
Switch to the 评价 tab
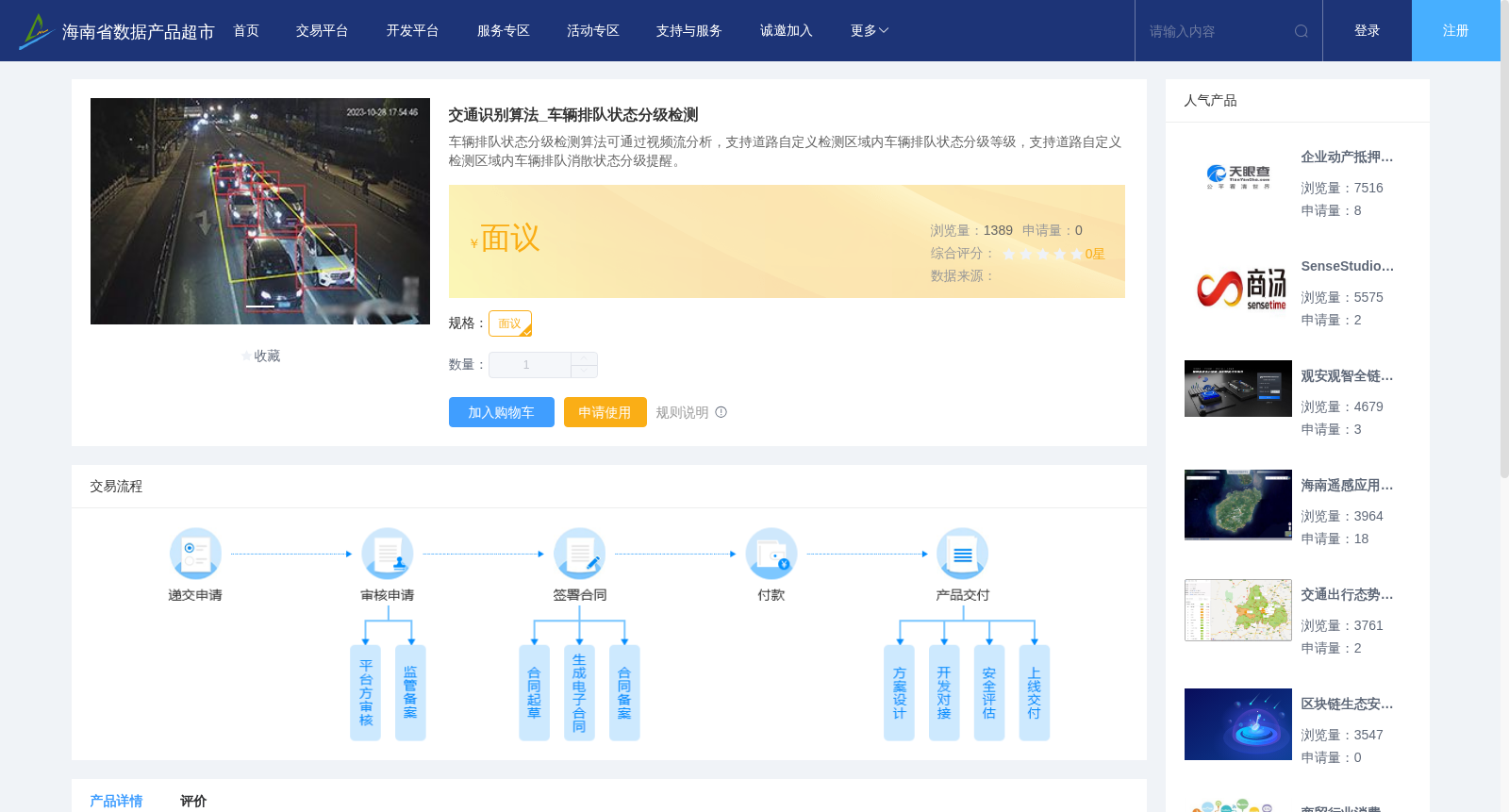pyautogui.click(x=193, y=801)
